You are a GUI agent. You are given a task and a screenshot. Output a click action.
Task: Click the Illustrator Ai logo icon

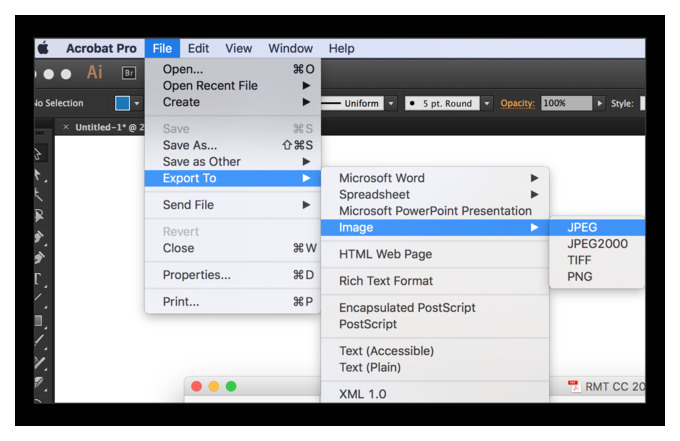pos(95,72)
